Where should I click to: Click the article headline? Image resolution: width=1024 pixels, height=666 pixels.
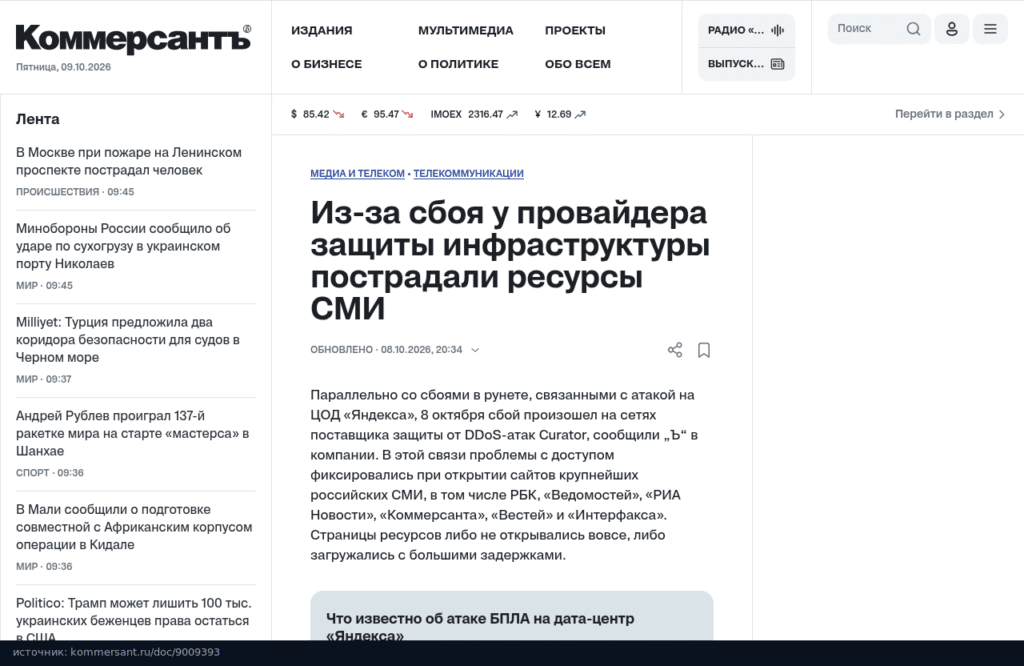click(510, 260)
